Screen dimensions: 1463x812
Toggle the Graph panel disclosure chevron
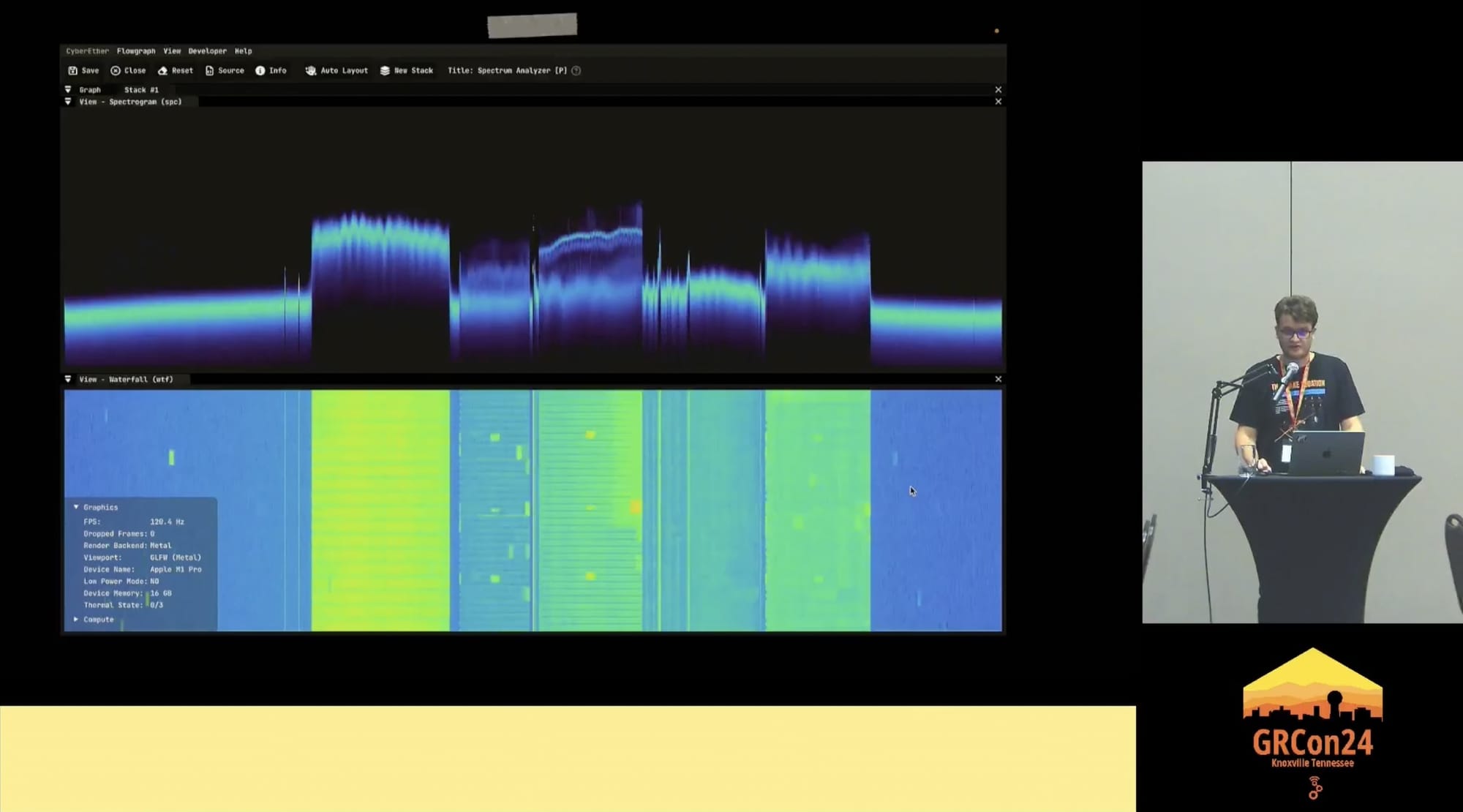point(68,89)
